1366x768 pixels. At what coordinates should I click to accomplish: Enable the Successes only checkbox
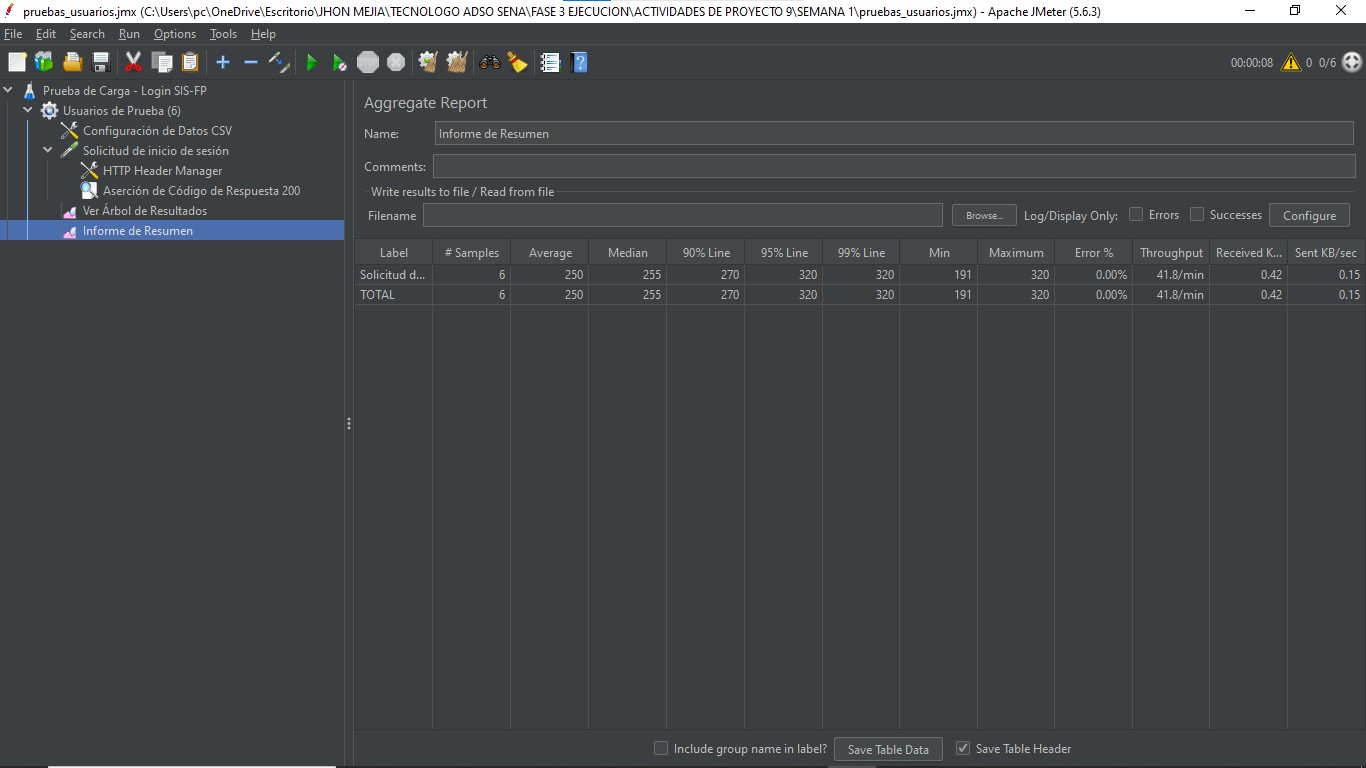1197,214
